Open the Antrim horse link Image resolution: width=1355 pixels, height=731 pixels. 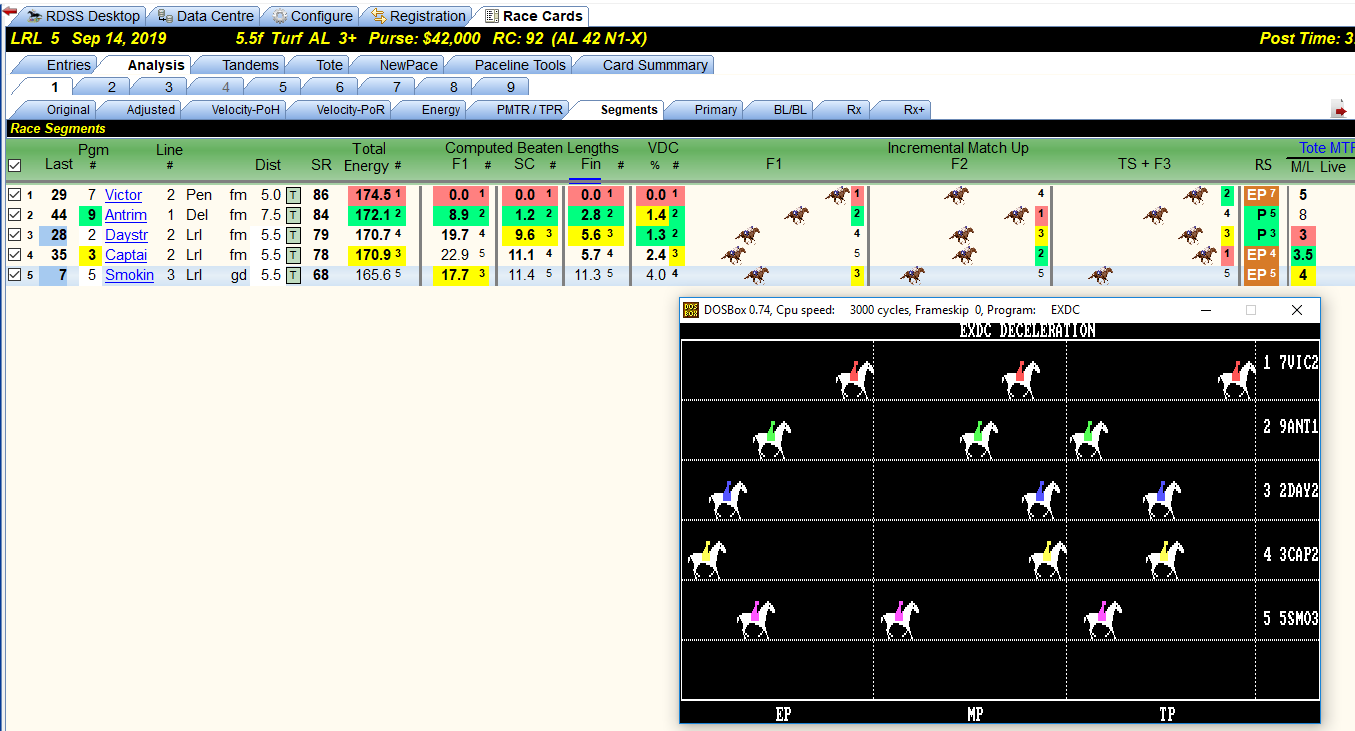pyautogui.click(x=126, y=215)
